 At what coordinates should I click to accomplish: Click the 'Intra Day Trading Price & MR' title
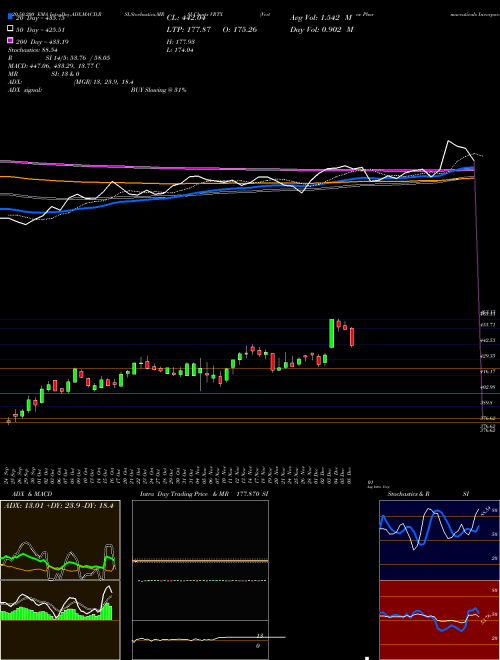coord(184,494)
